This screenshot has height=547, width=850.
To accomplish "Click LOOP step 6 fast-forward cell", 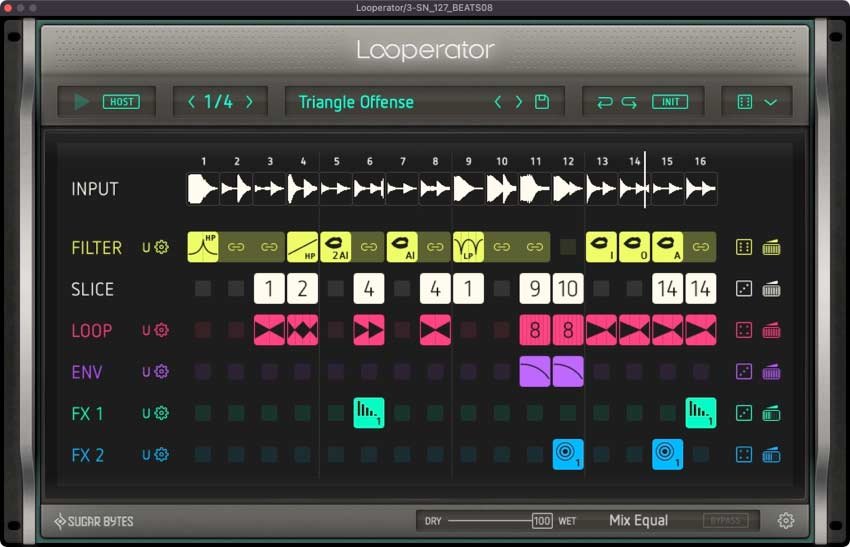I will tap(369, 330).
